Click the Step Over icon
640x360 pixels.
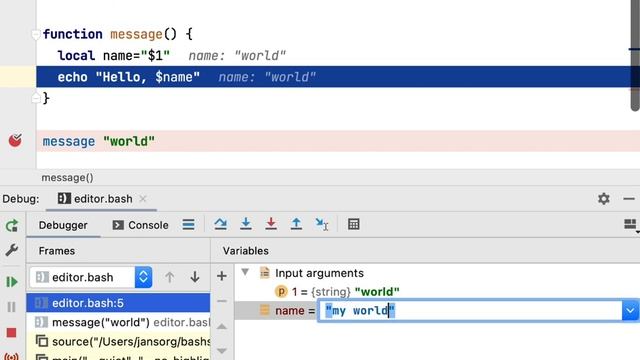[220, 224]
